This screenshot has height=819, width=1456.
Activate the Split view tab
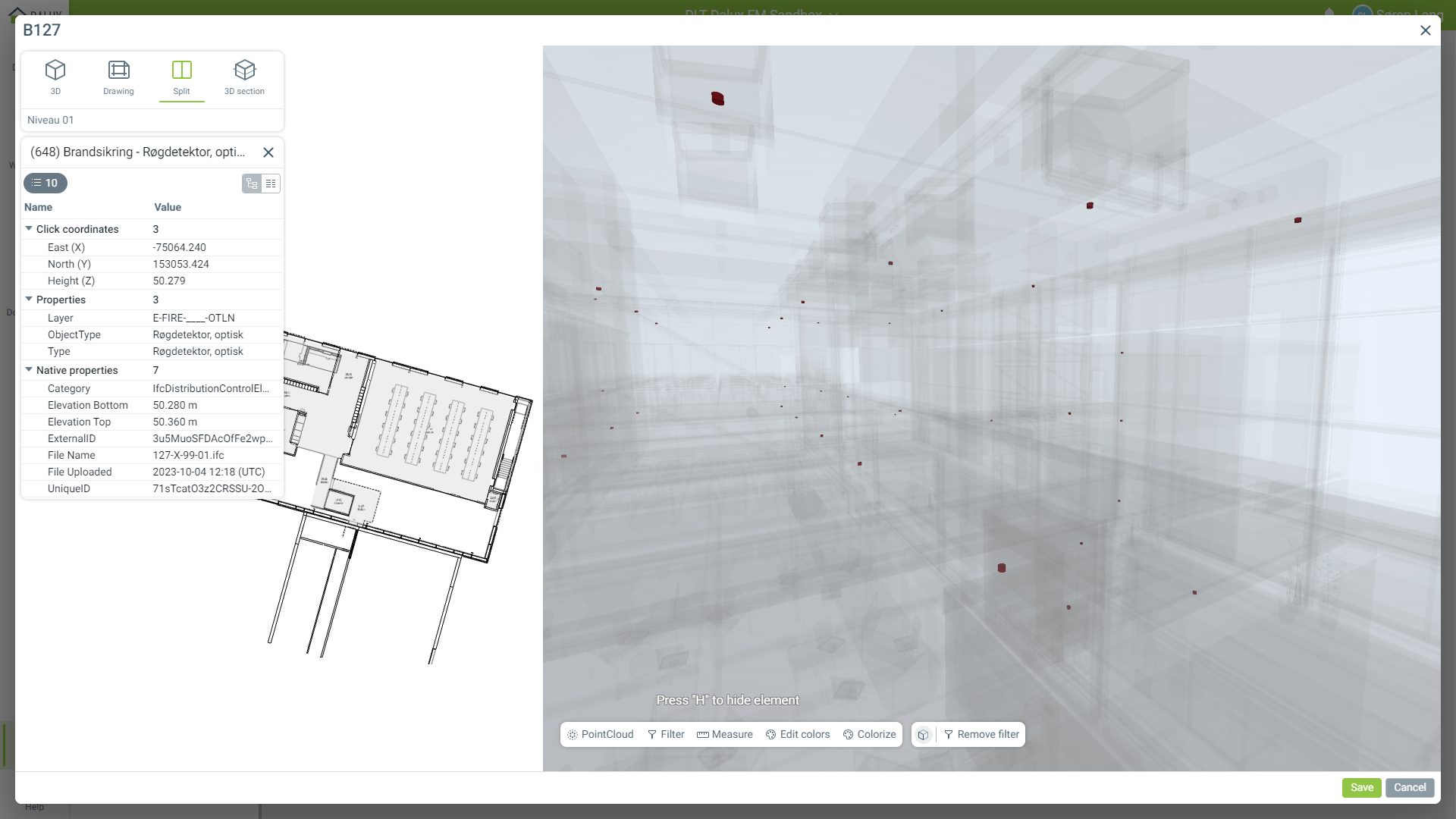181,77
